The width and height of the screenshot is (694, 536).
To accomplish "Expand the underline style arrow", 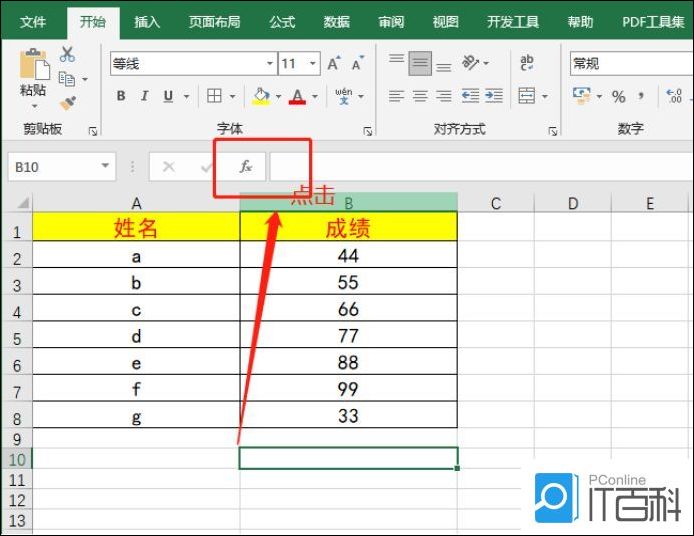I will coord(186,96).
